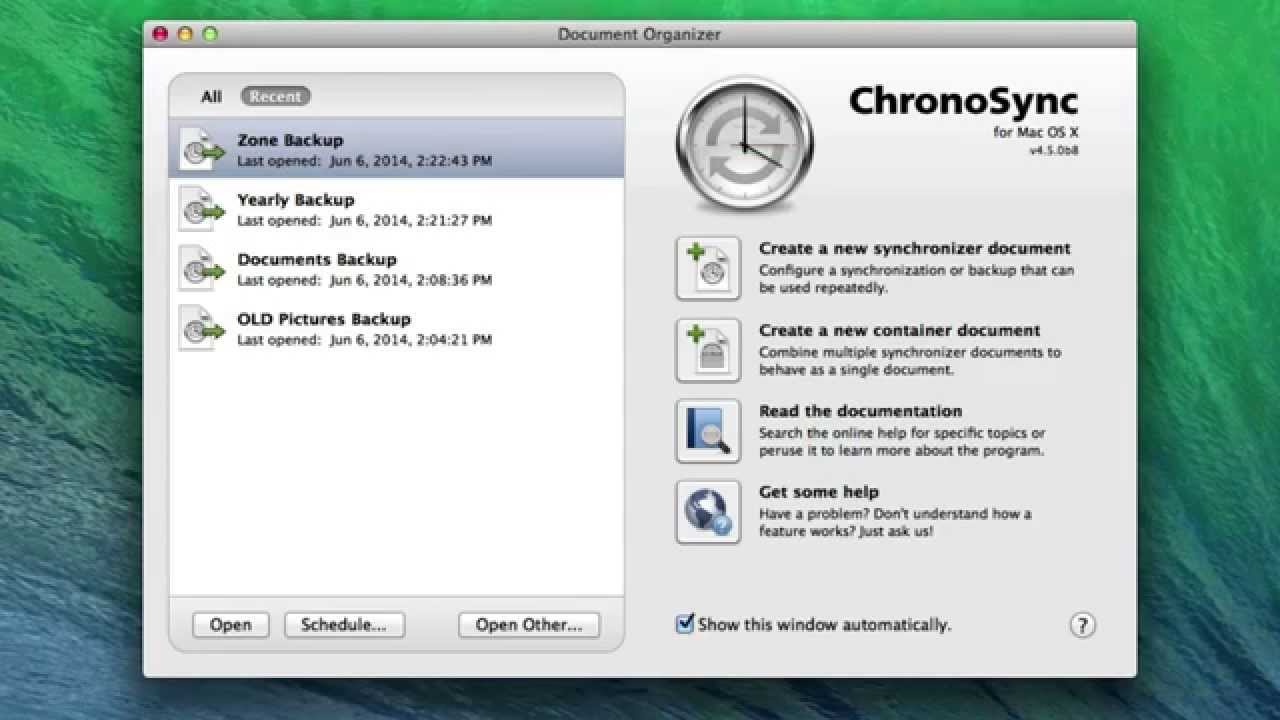Viewport: 1280px width, 720px height.
Task: Click 'Read the documentation' heading
Action: [x=860, y=411]
